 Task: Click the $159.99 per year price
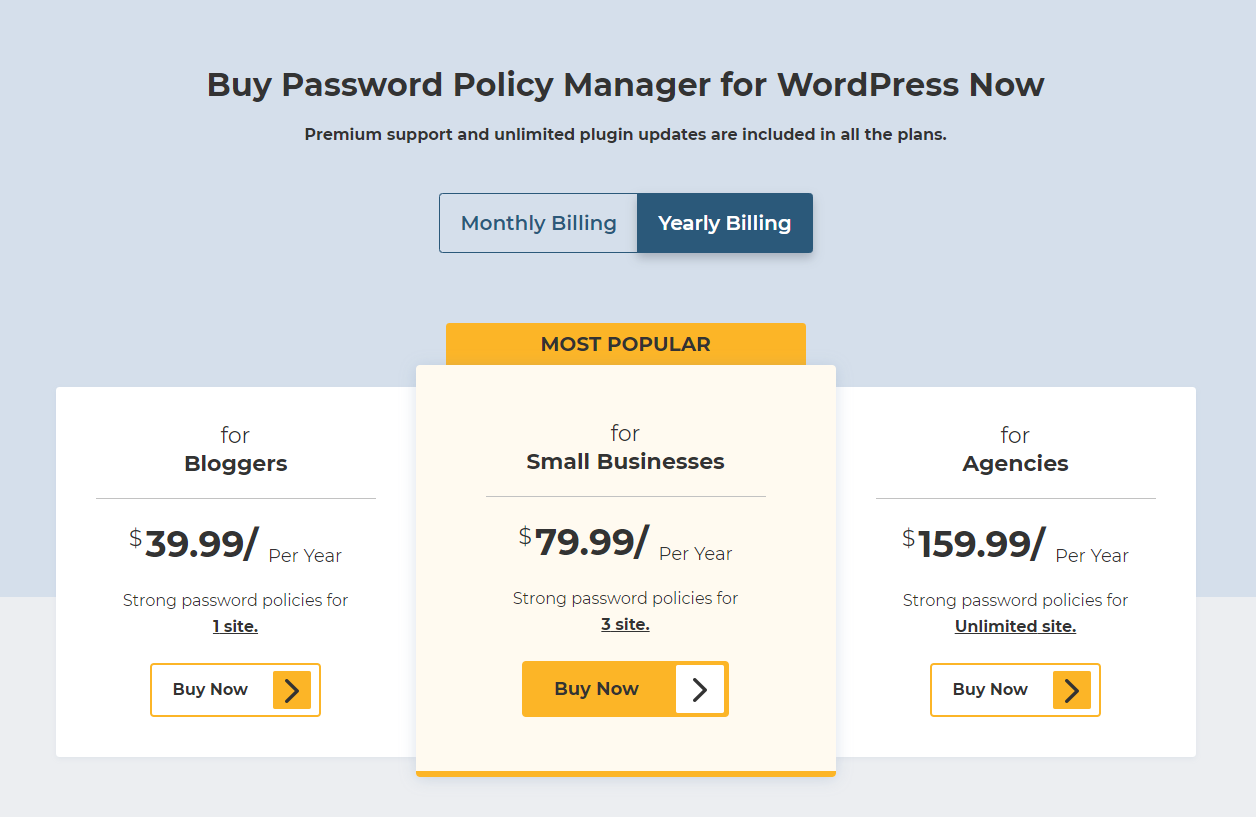(x=982, y=545)
